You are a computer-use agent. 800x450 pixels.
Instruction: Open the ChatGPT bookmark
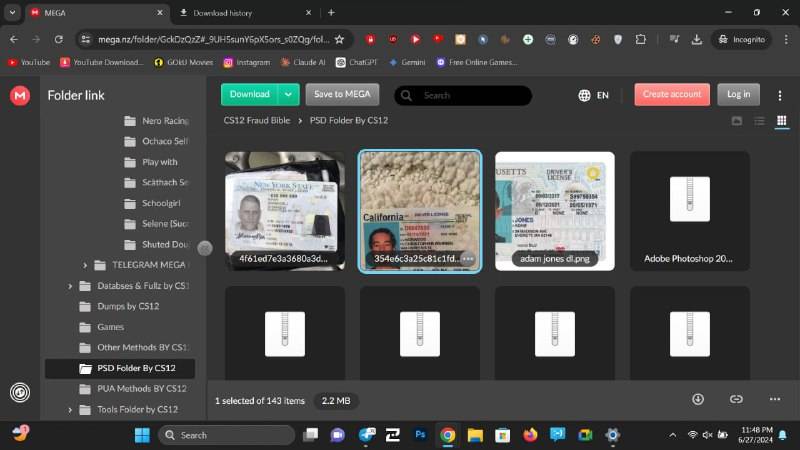click(x=356, y=62)
